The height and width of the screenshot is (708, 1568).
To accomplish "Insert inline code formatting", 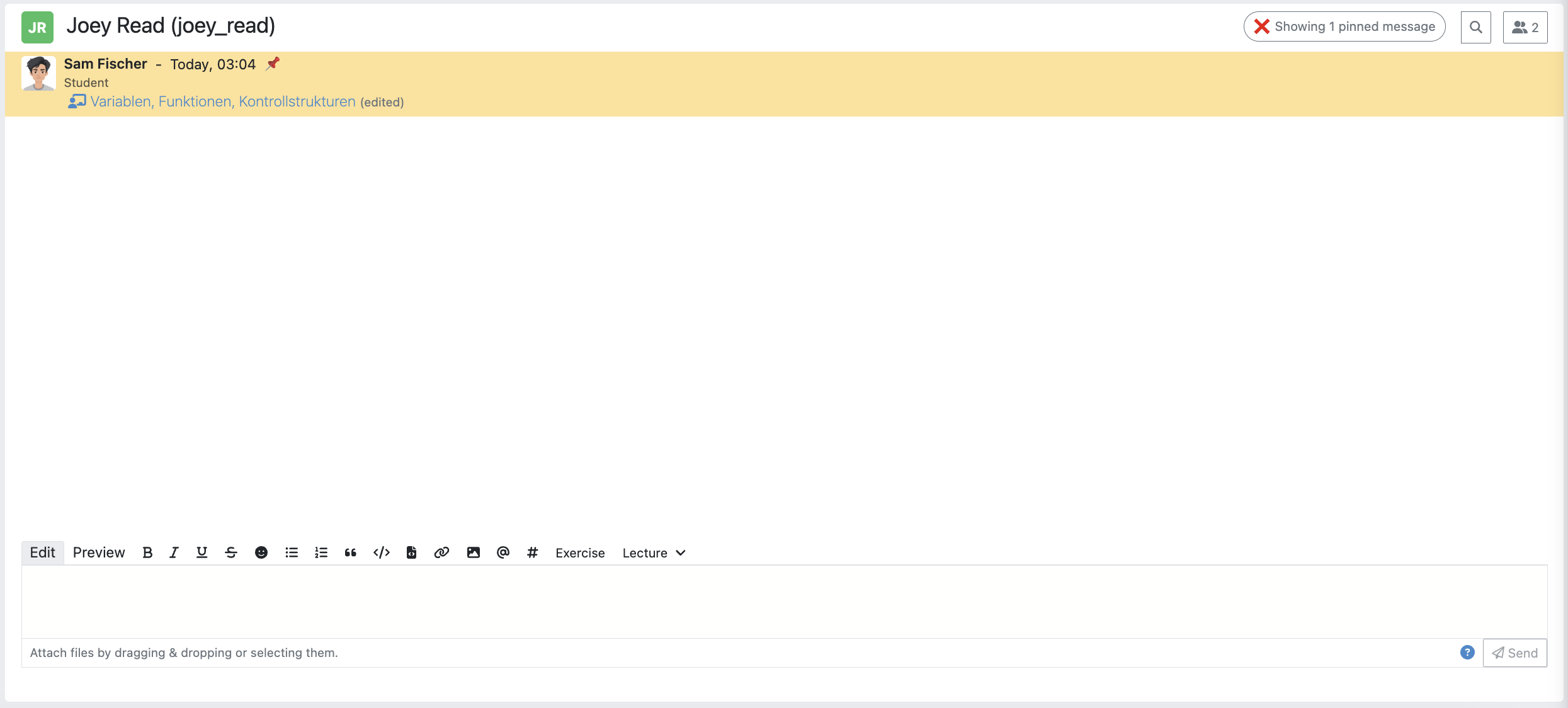I will click(382, 552).
